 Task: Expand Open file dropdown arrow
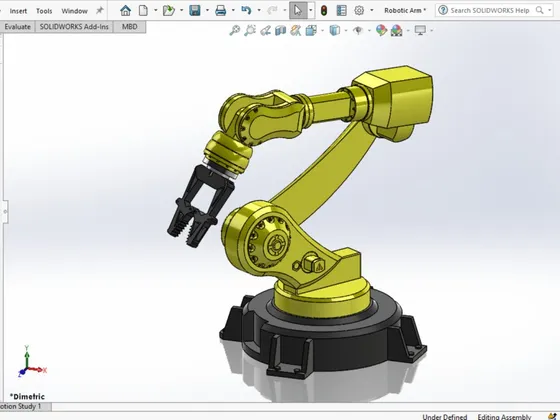coord(181,11)
